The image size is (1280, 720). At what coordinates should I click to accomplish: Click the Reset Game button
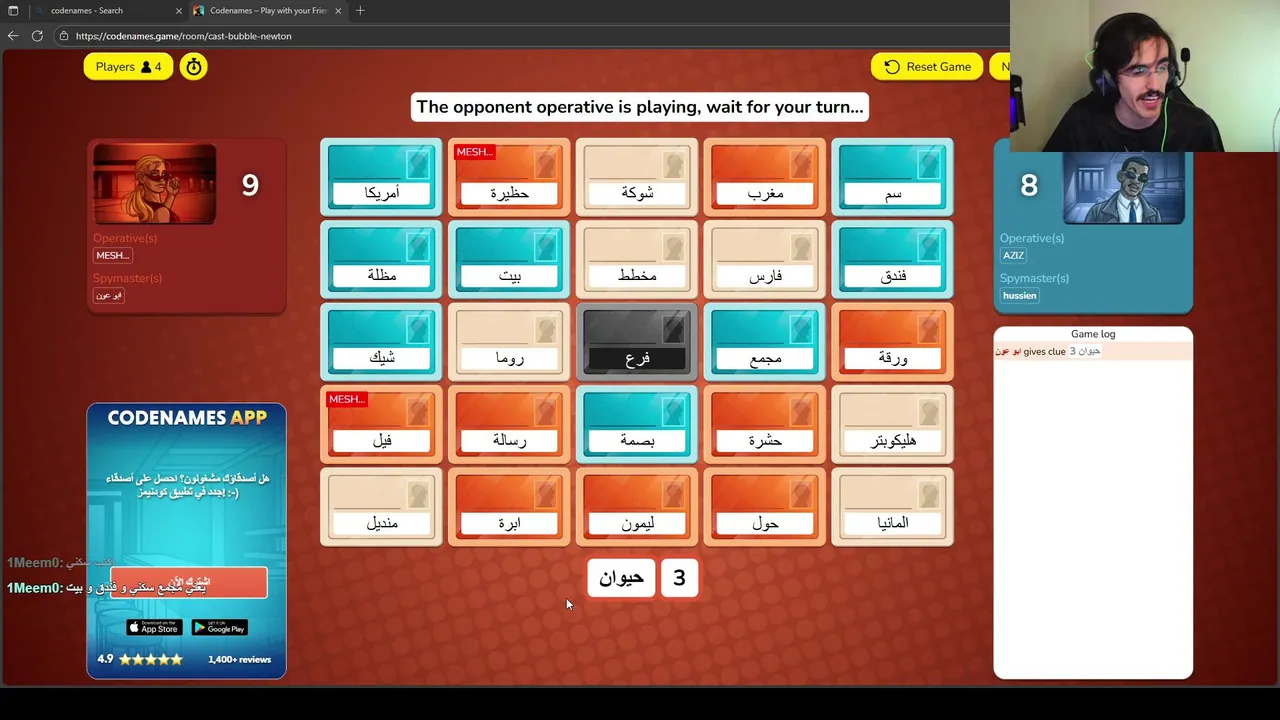pos(927,67)
